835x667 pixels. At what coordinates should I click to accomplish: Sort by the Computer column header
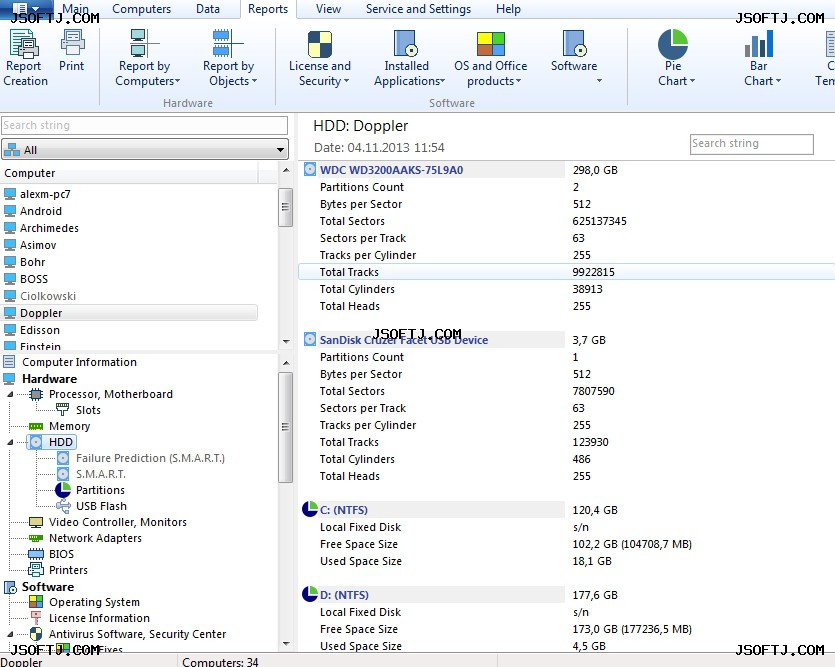[129, 173]
